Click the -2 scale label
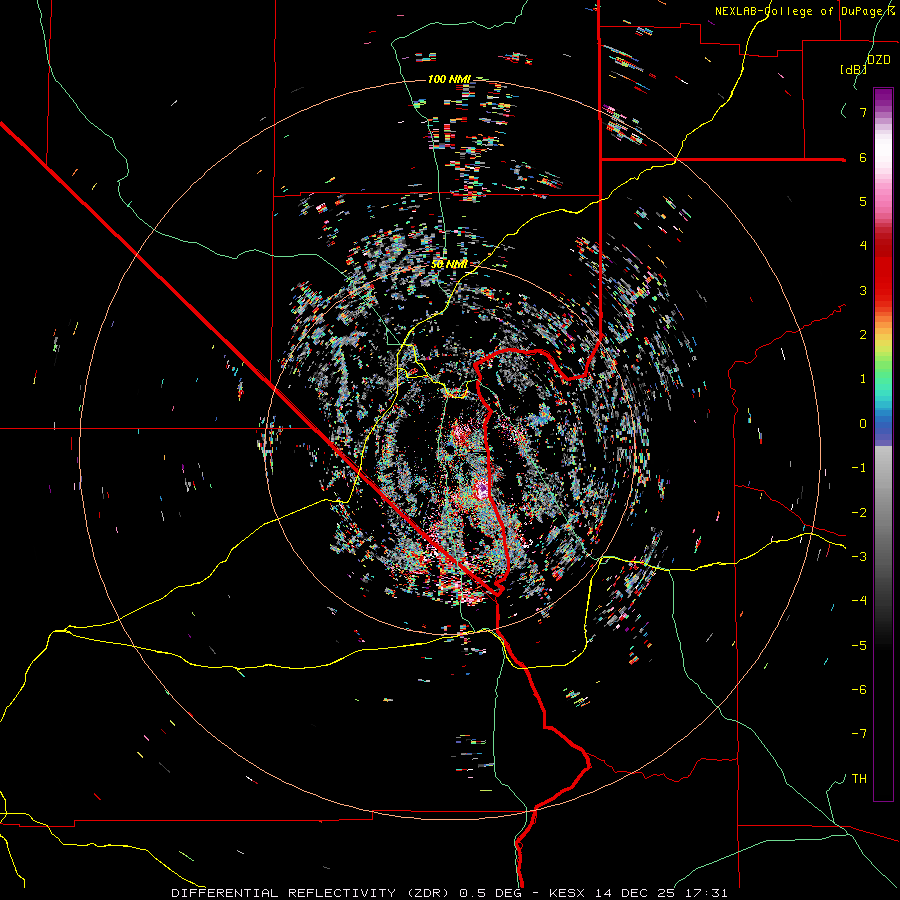 click(859, 512)
